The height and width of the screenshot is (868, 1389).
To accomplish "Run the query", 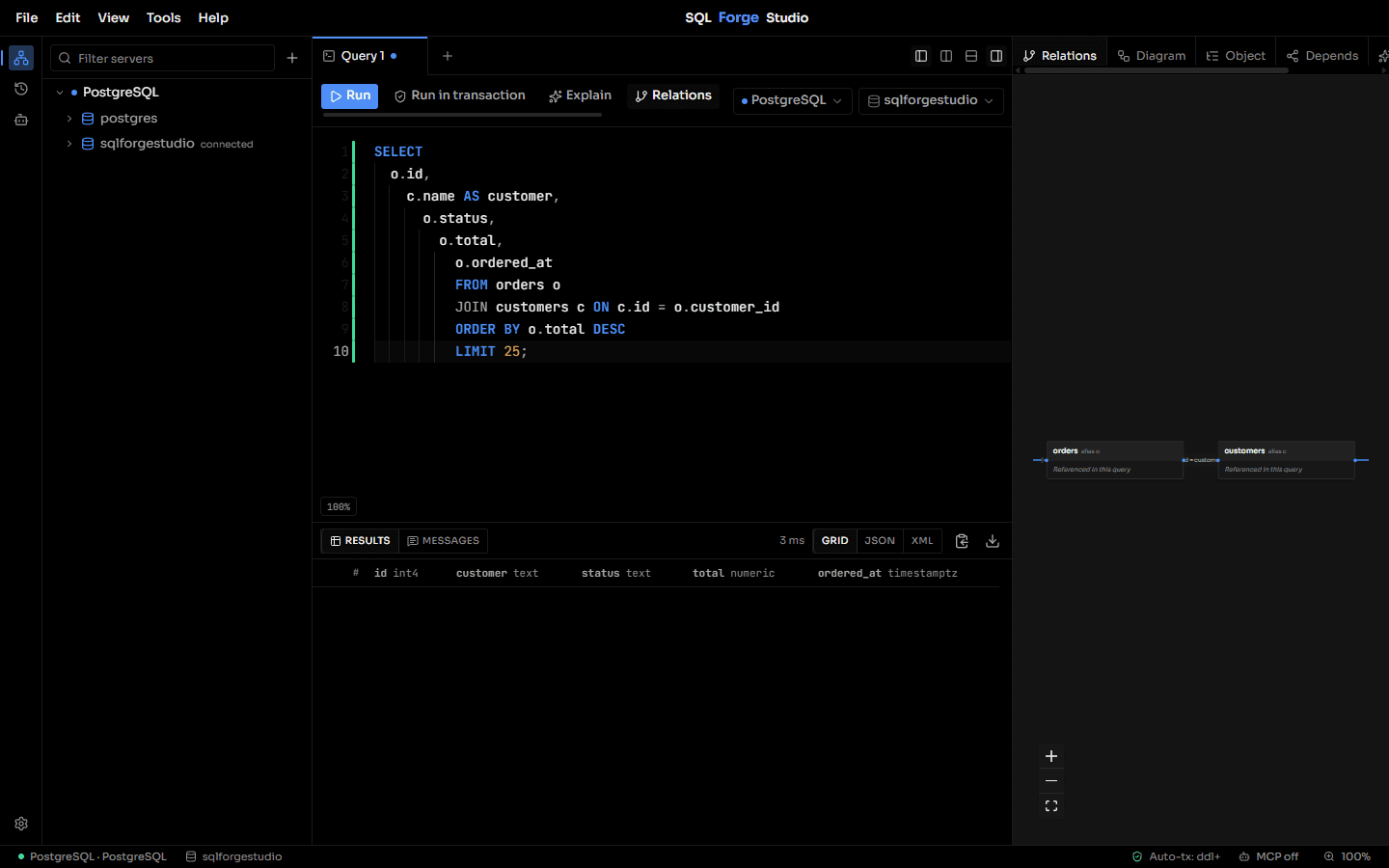I will pos(349,95).
